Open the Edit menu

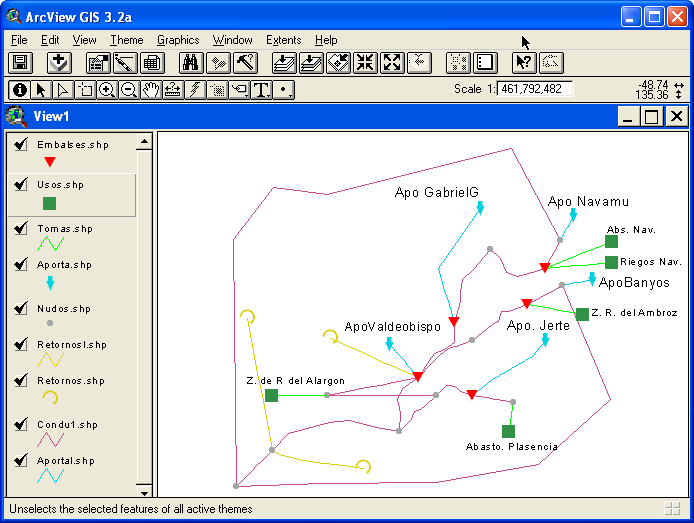(50, 40)
